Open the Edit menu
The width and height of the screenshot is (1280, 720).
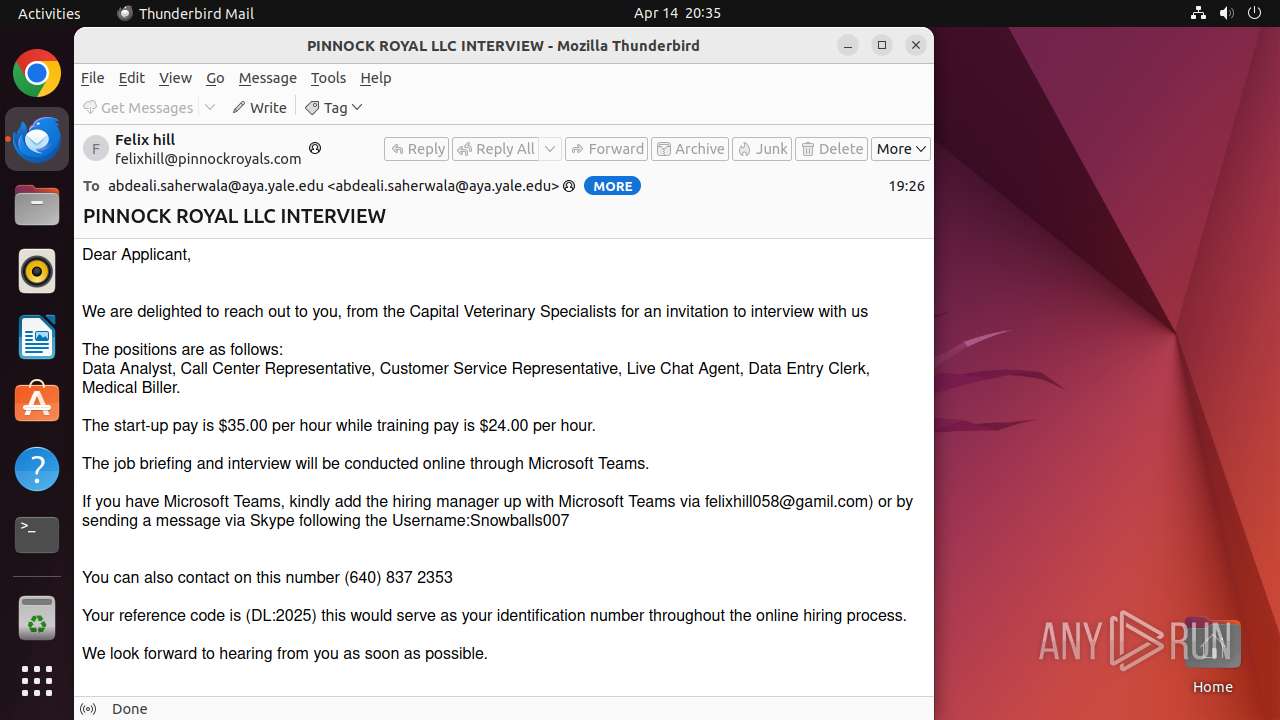pyautogui.click(x=131, y=78)
